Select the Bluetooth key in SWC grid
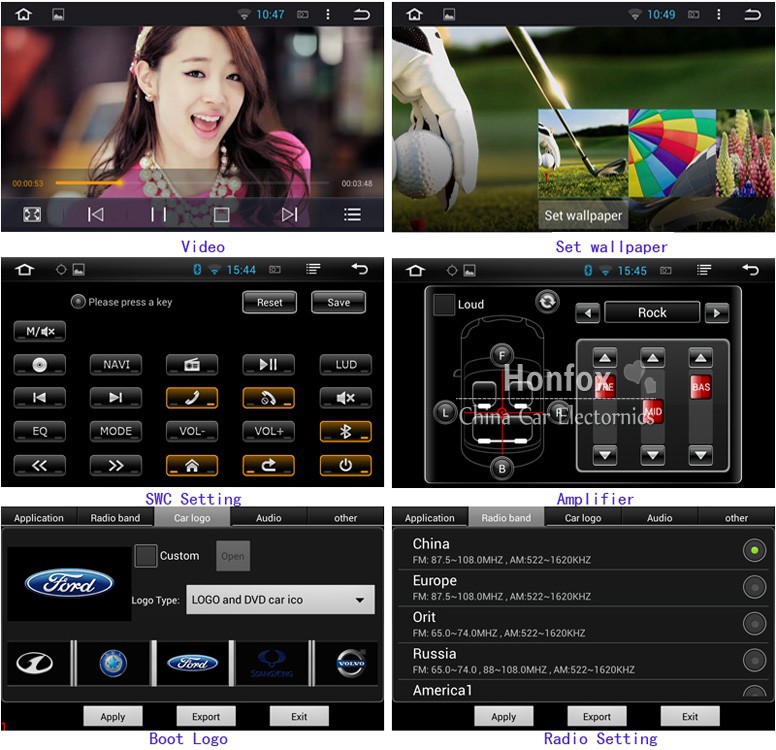This screenshot has height=750, width=776. [x=345, y=432]
